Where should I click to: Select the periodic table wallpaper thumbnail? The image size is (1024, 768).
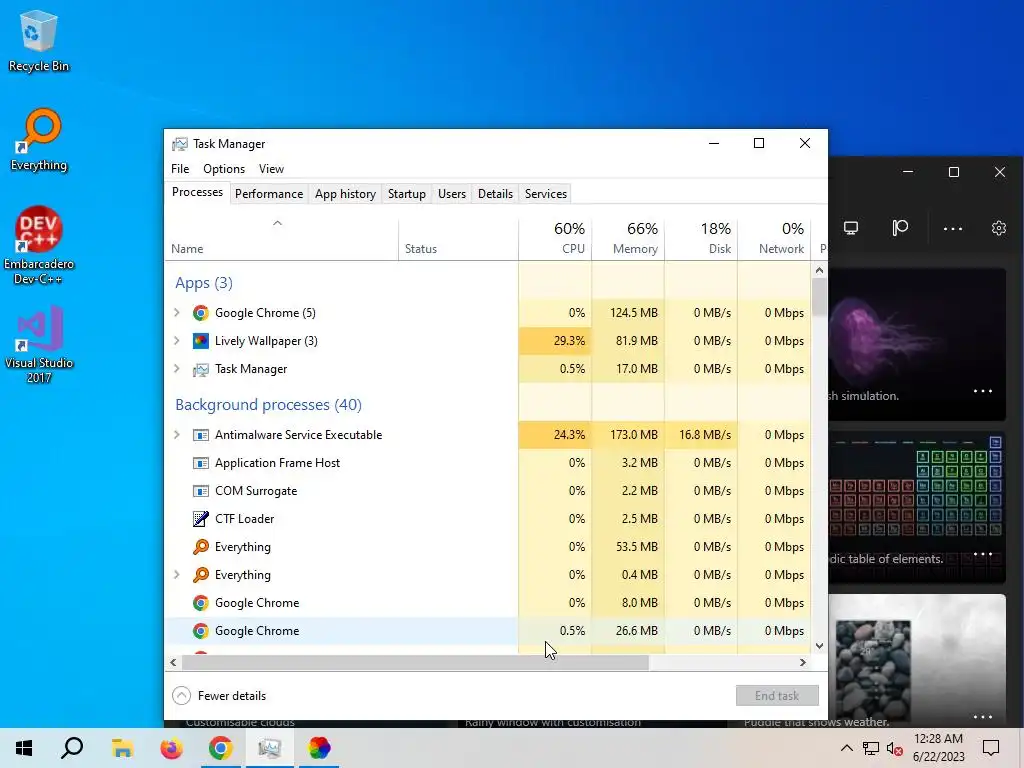[x=917, y=507]
